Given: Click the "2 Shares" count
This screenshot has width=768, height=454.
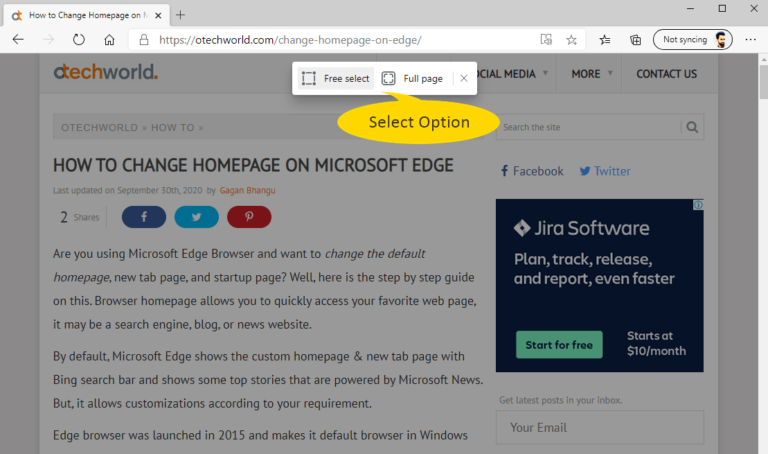Looking at the screenshot, I should tap(79, 217).
